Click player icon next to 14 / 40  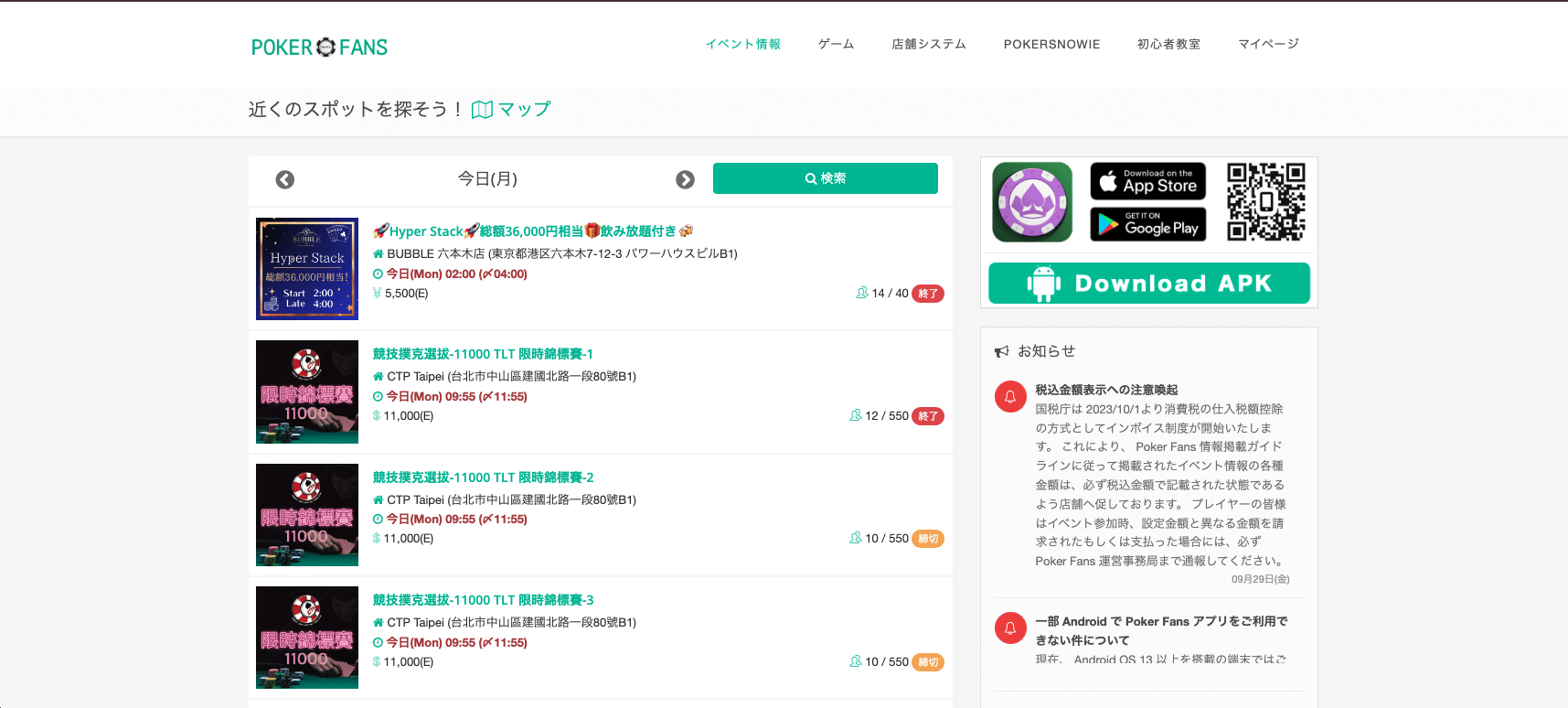pos(861,293)
